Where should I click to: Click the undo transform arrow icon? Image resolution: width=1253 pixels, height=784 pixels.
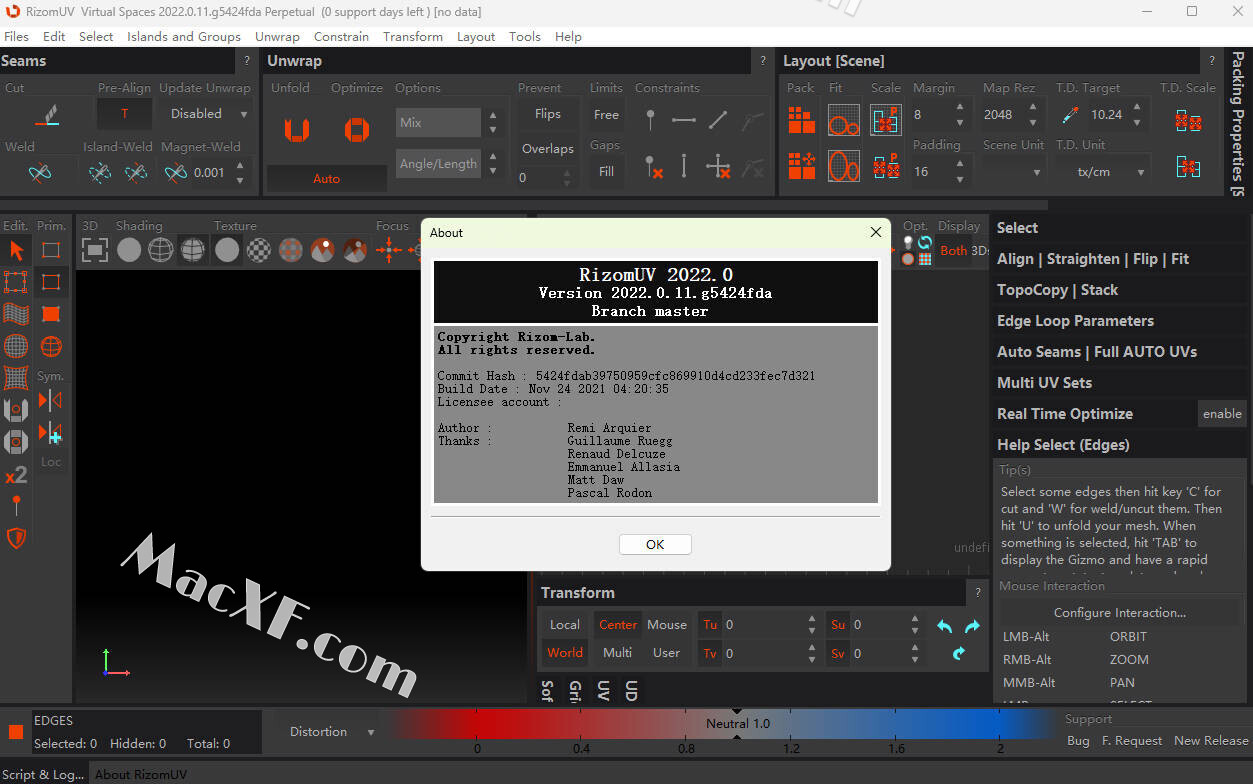click(x=944, y=626)
